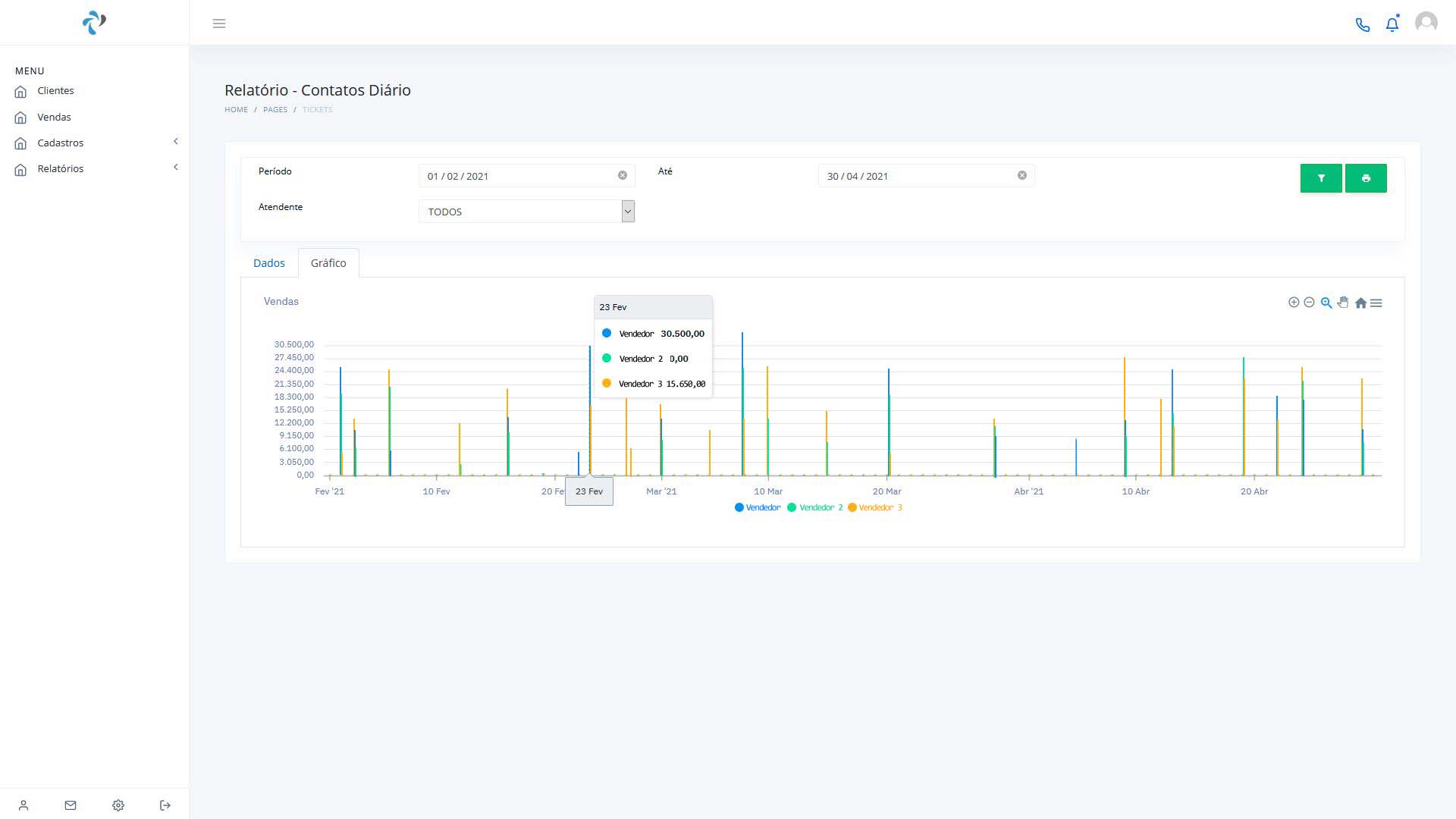Image resolution: width=1456 pixels, height=819 pixels.
Task: Click the 23 Fev x-axis marker
Action: [589, 491]
